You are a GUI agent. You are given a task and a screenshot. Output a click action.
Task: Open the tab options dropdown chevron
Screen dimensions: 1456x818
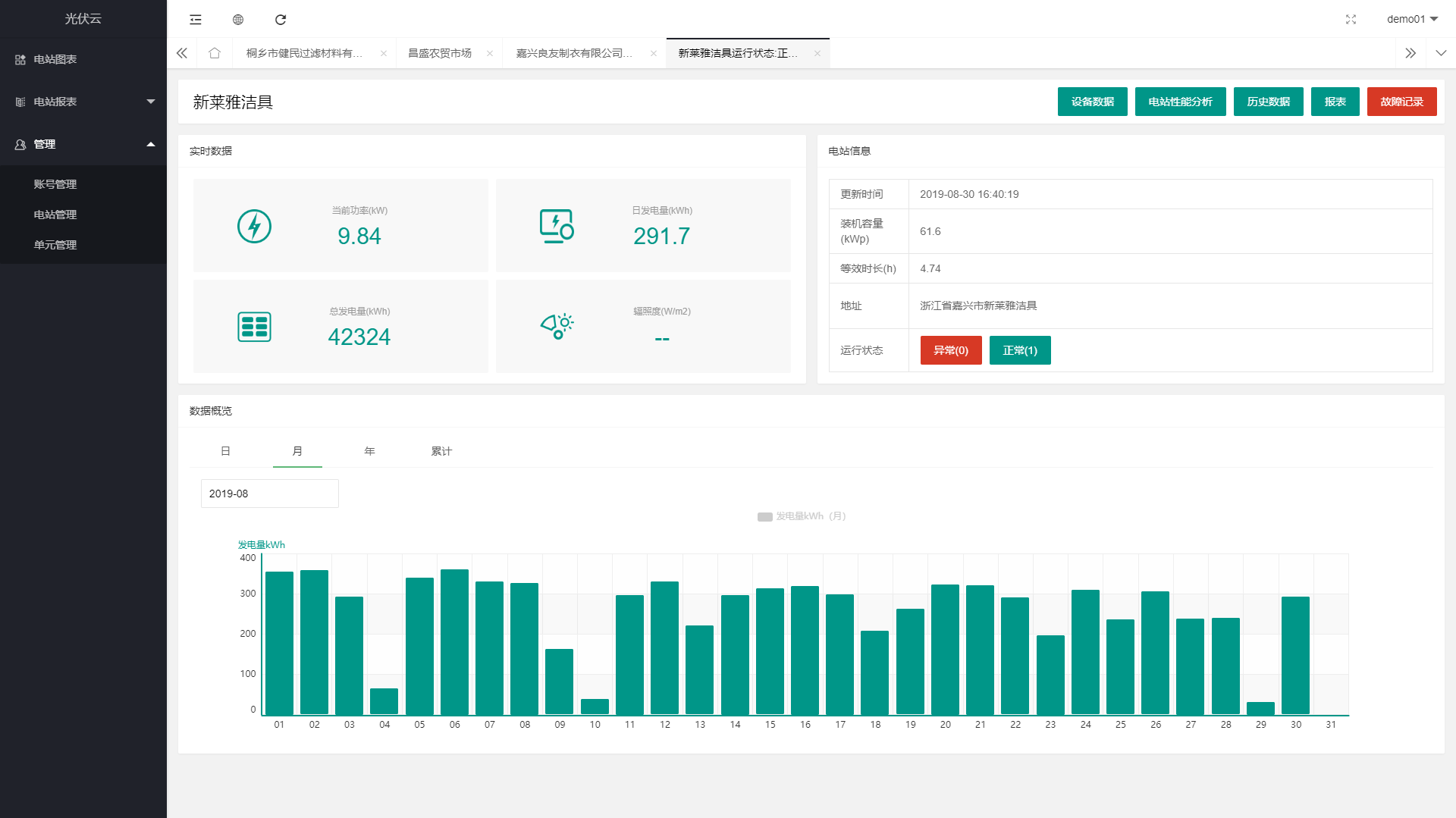click(1441, 53)
